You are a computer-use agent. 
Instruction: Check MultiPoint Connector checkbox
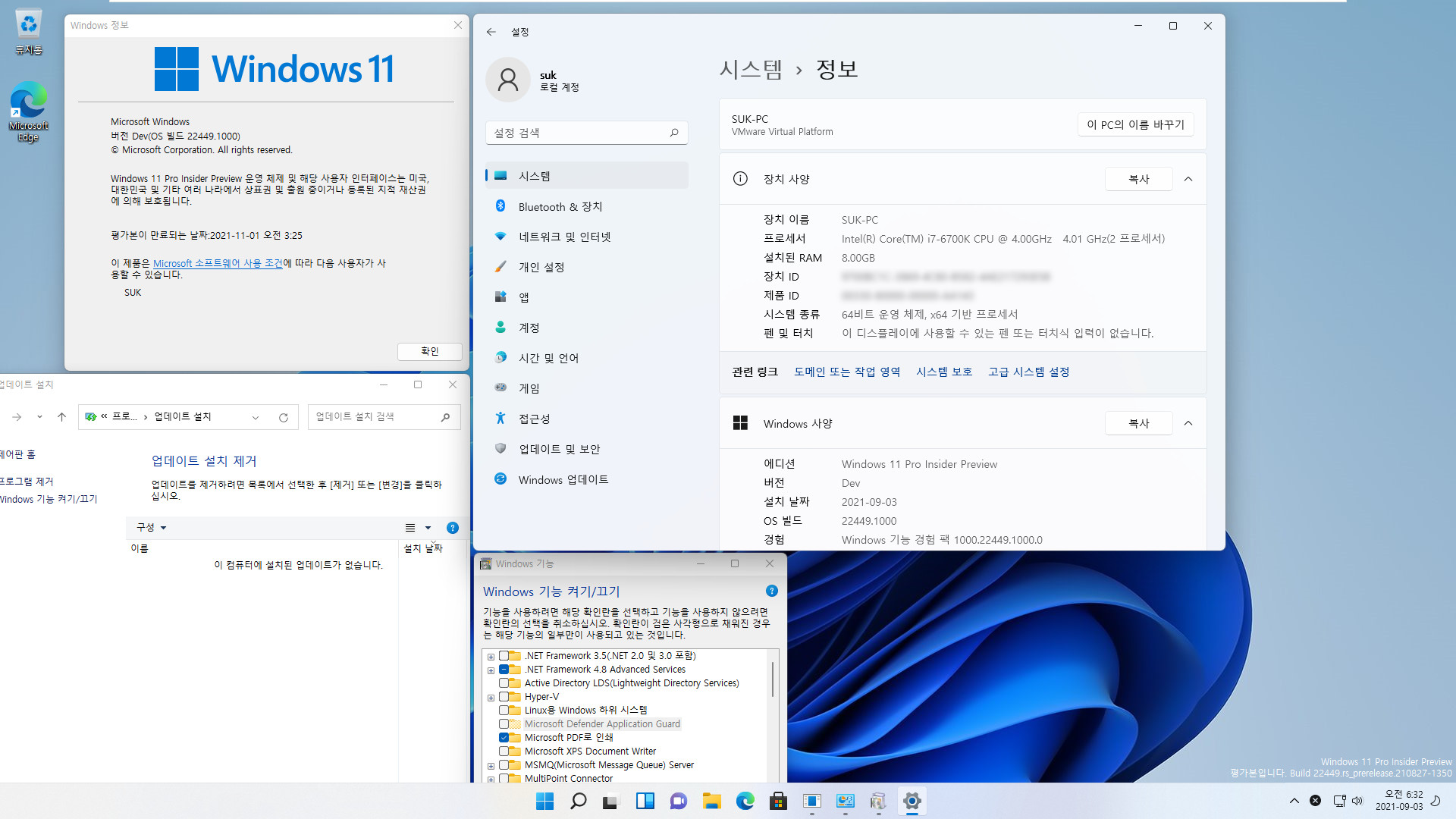coord(504,779)
